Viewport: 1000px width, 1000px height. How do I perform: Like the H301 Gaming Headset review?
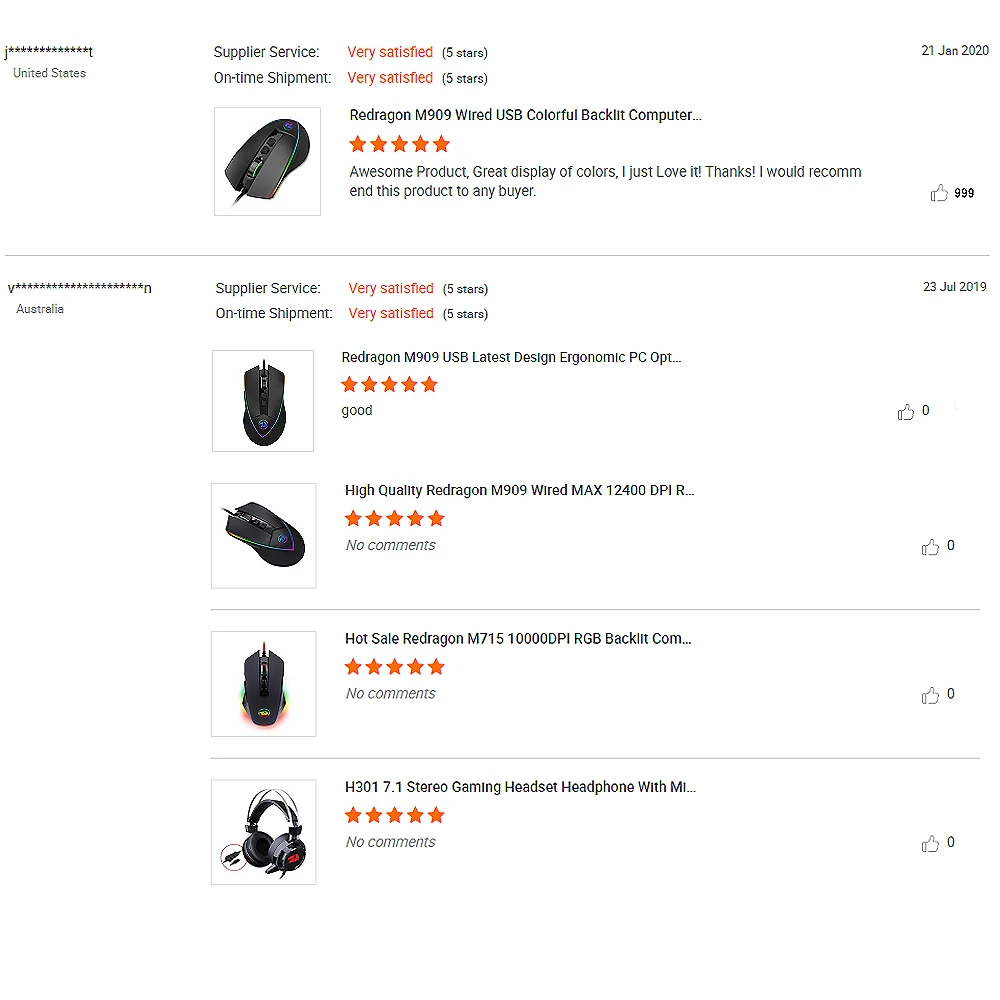931,844
